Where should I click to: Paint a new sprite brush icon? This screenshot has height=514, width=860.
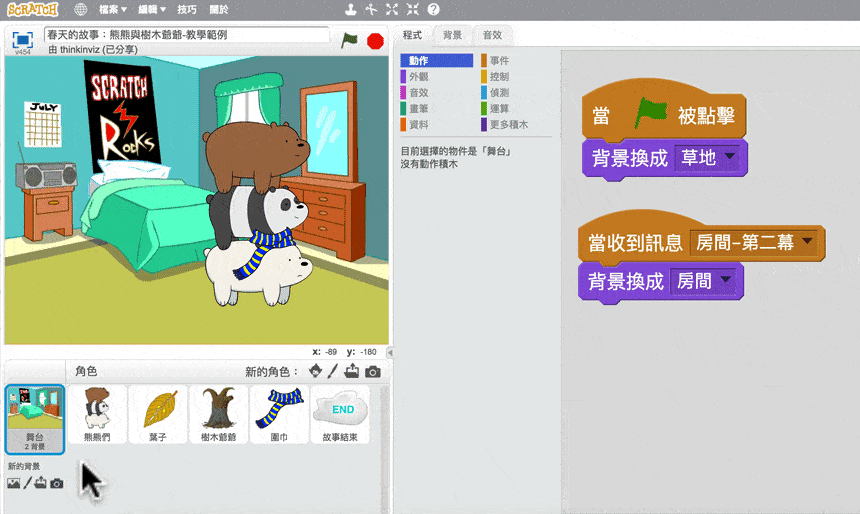click(x=332, y=371)
